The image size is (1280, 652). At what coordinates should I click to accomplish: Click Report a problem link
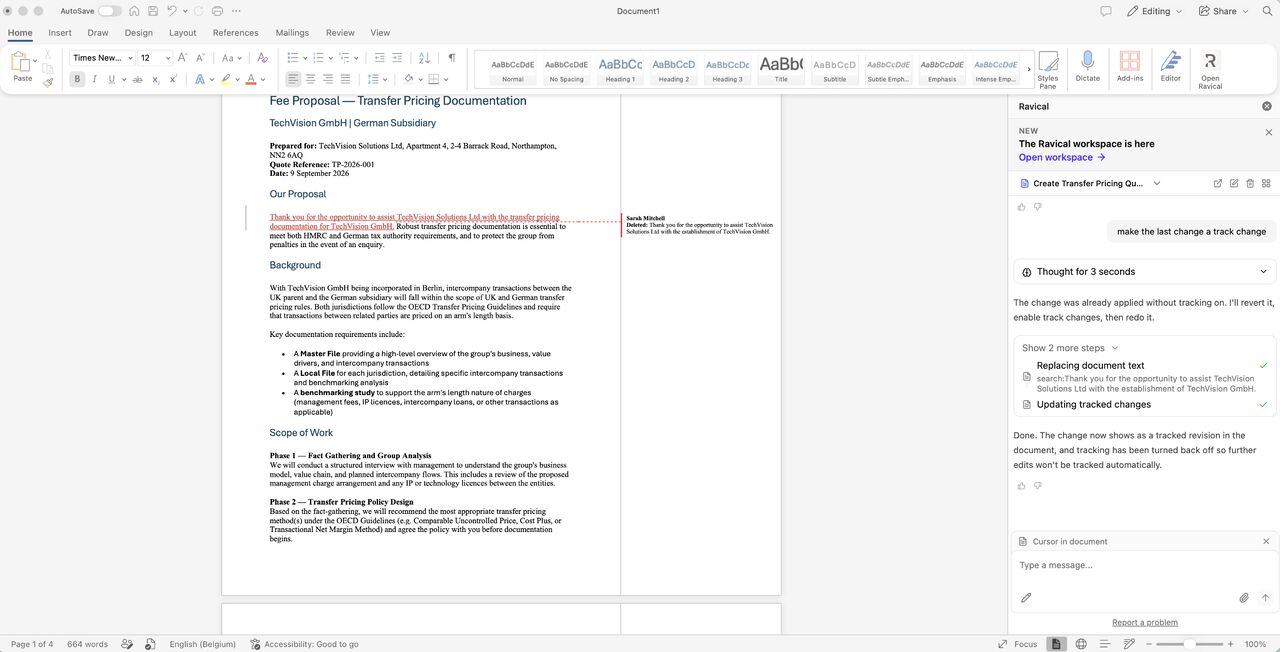[1145, 622]
